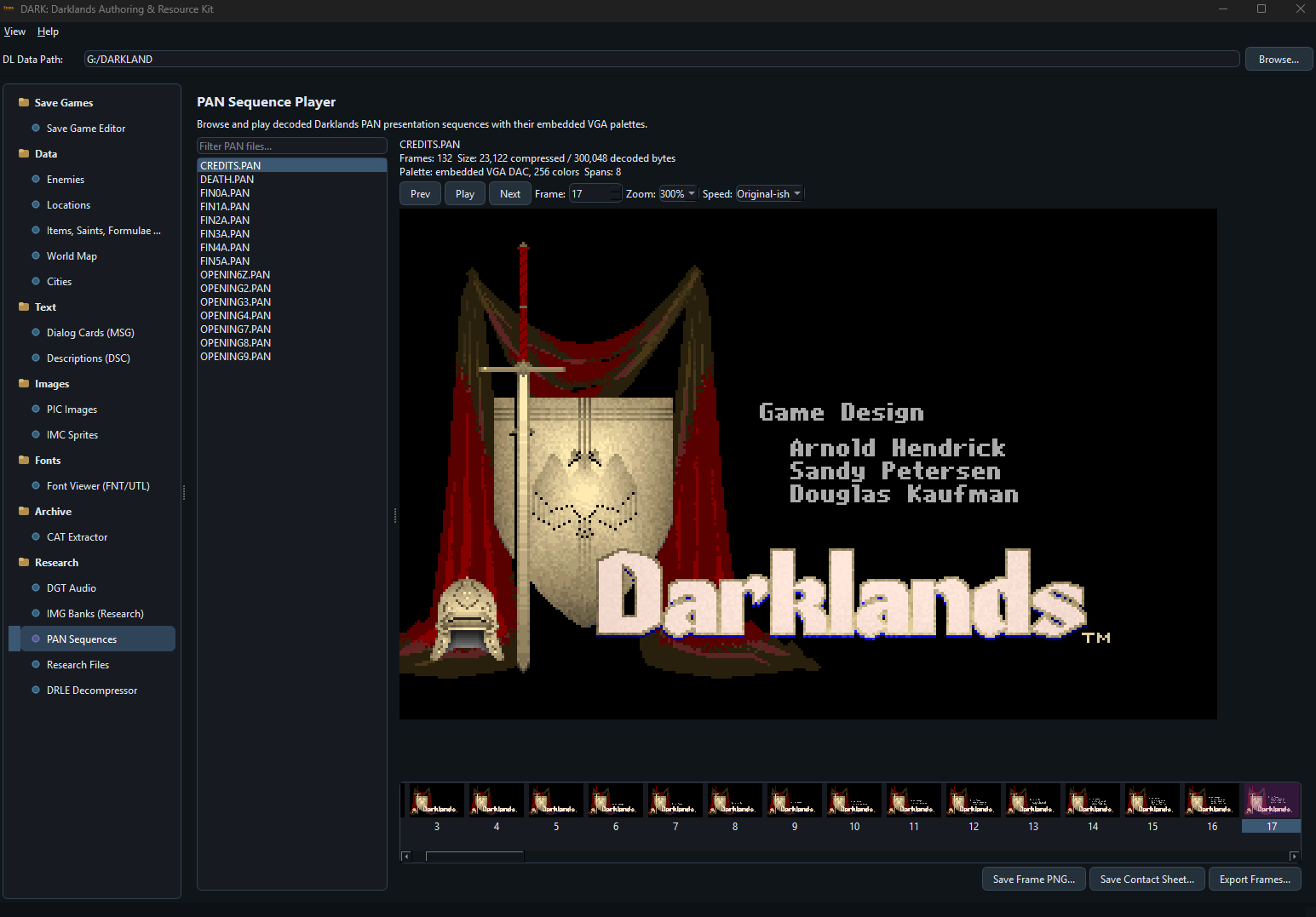Select frame 7 thumbnail
This screenshot has width=1316, height=917.
(x=675, y=808)
